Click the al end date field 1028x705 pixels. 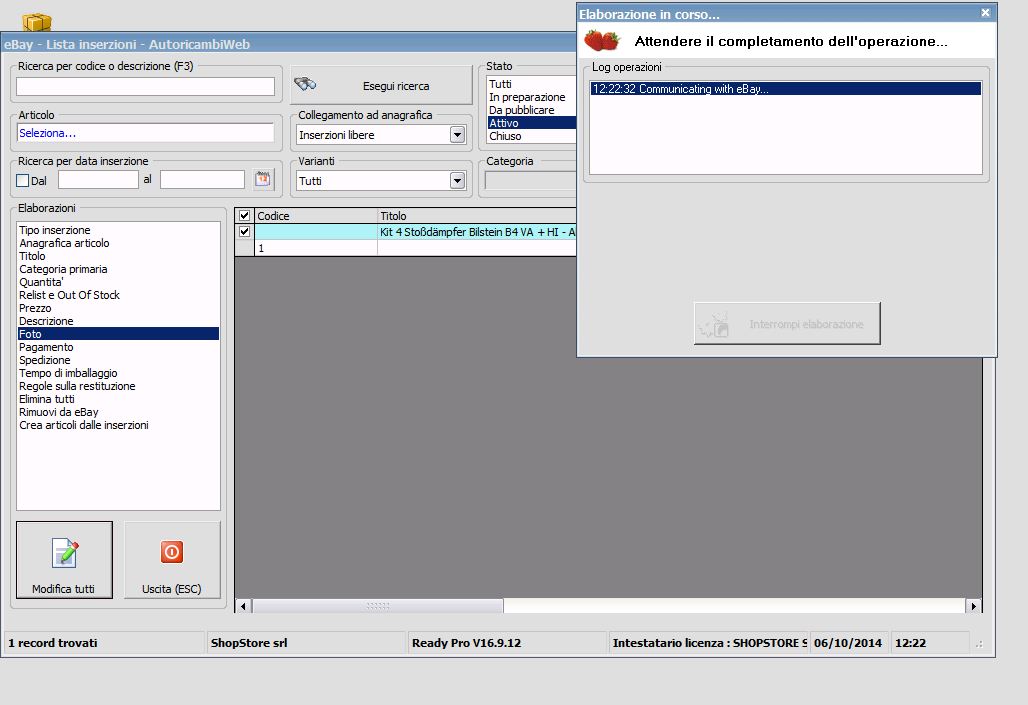(x=202, y=179)
